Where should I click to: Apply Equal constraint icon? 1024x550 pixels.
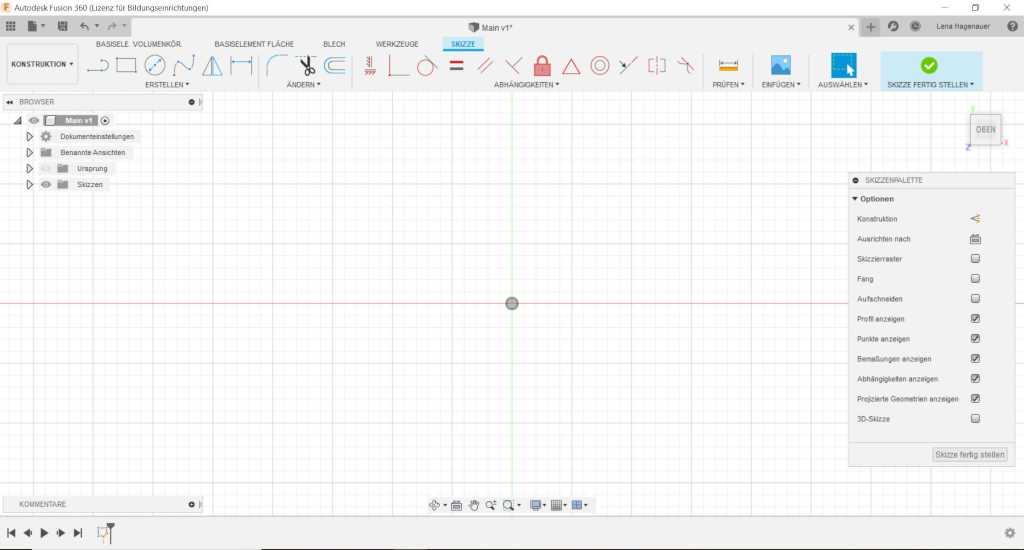click(x=456, y=65)
